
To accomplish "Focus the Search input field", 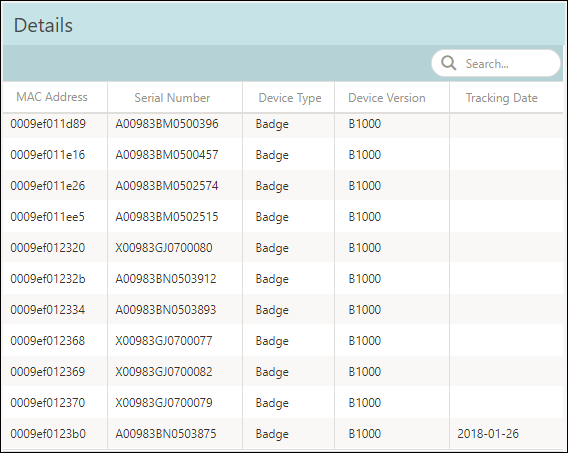I will [496, 63].
